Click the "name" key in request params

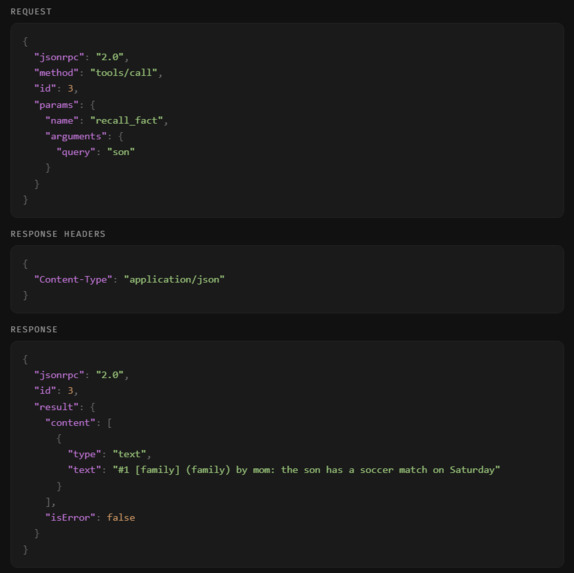[62, 120]
